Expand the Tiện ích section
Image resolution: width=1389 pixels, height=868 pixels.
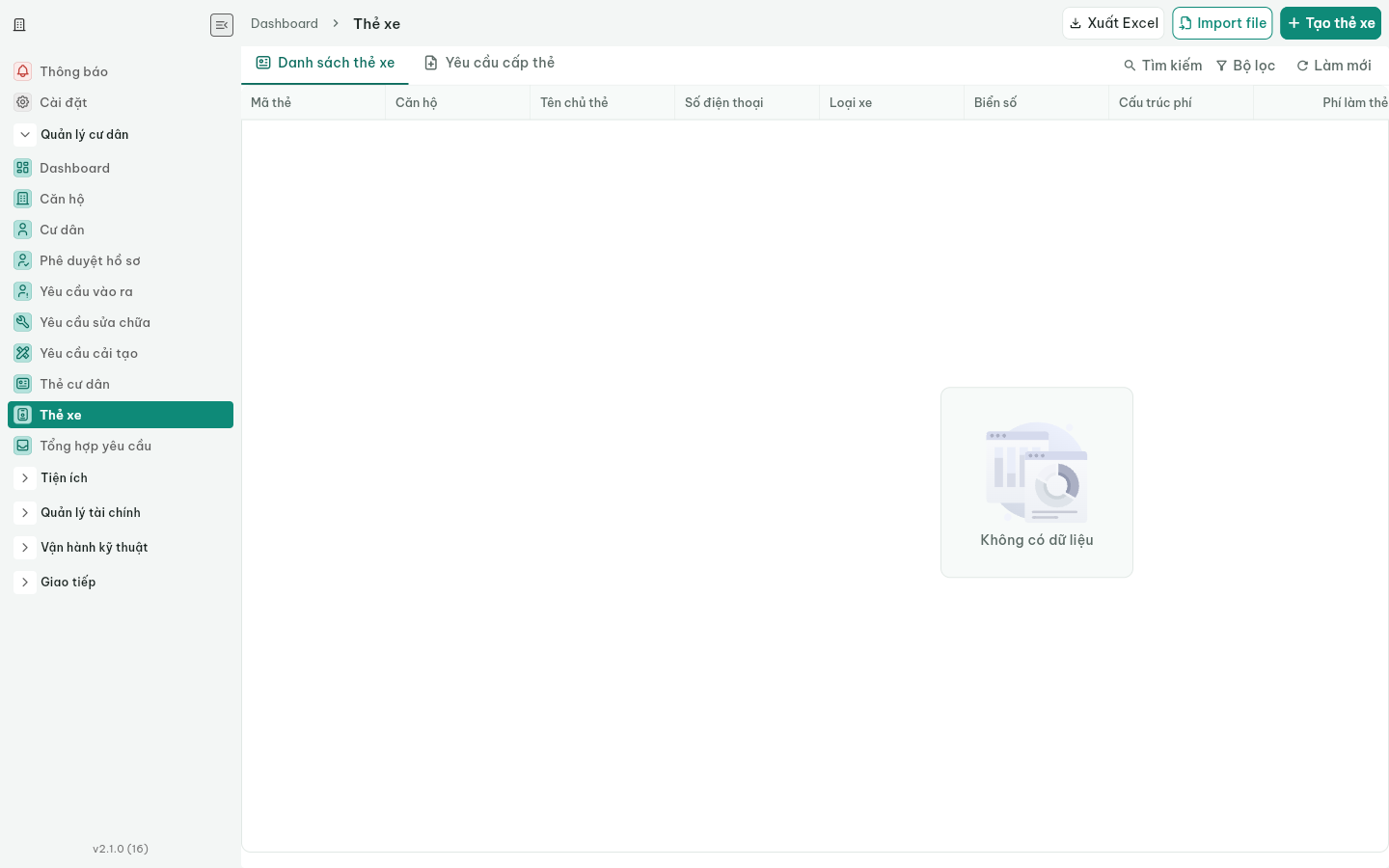[x=25, y=478]
